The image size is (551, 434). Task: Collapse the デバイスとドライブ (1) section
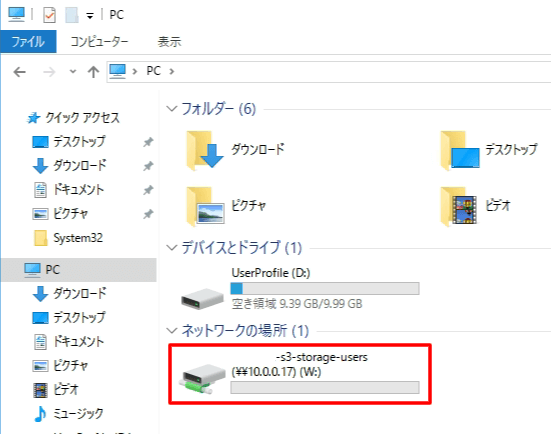[x=171, y=248]
